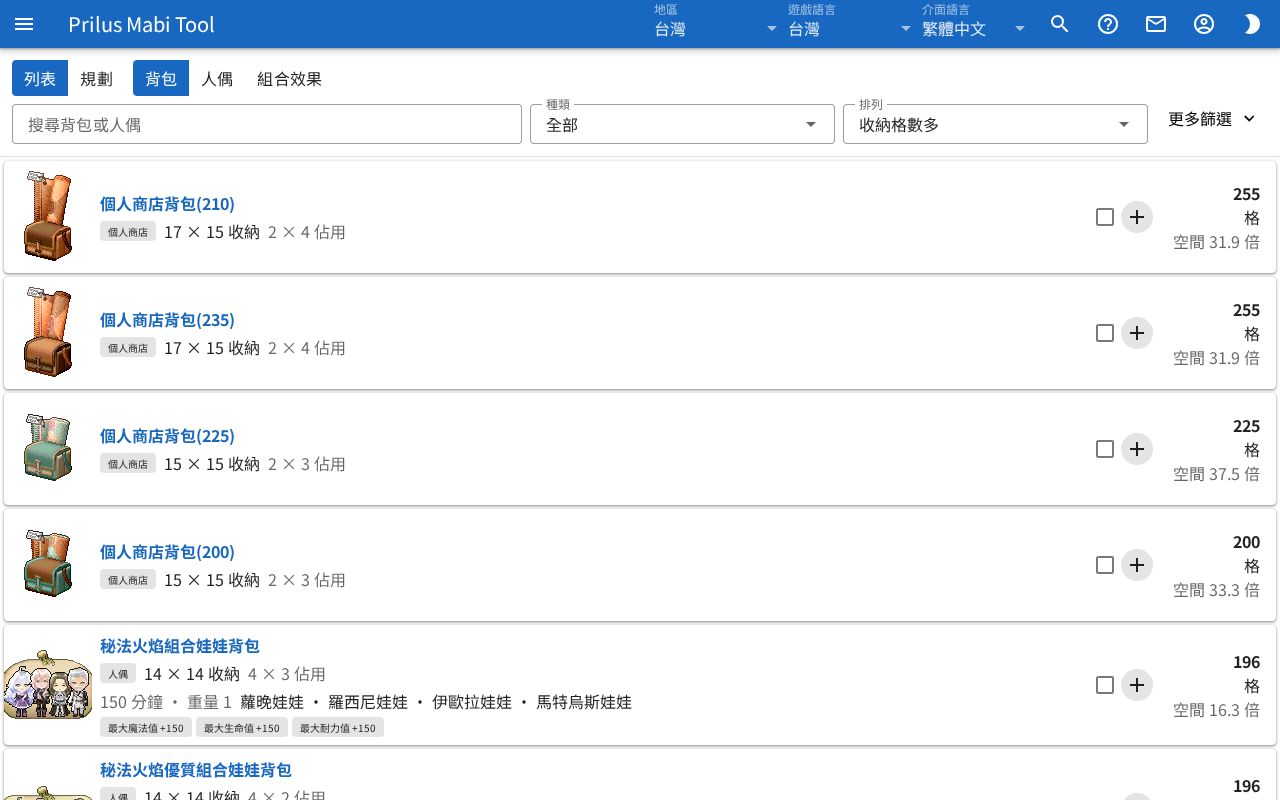Screen dimensions: 1280x800
Task: Click the 個人商店背包(225) green bag thumbnail
Action: pos(48,447)
